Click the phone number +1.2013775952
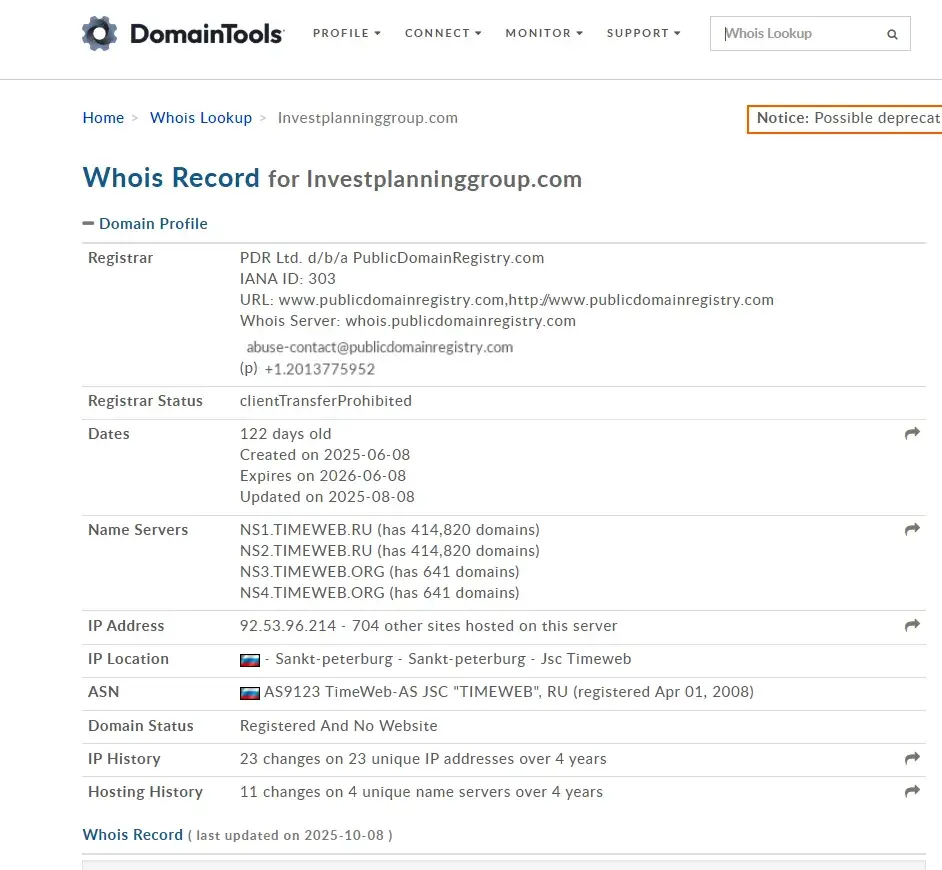 tap(320, 369)
